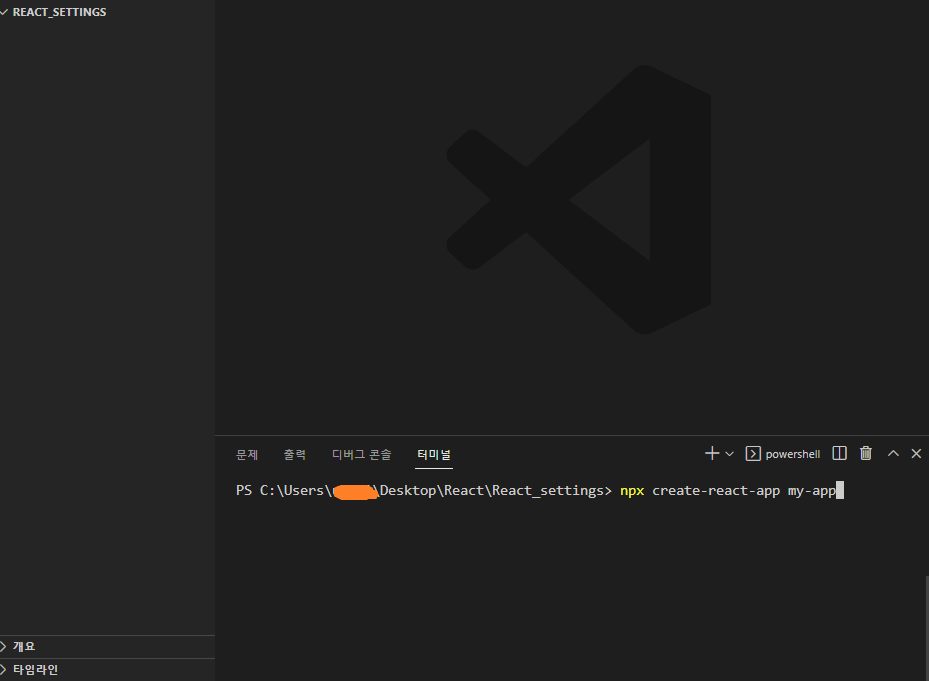Kill terminal with trash can icon
This screenshot has width=929, height=681.
tap(866, 453)
